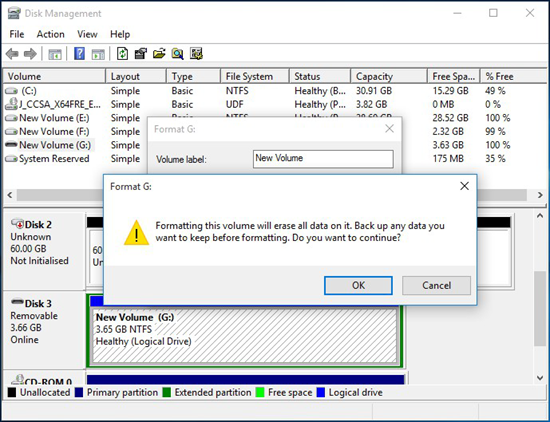Close the background Format G: dialog
The height and width of the screenshot is (422, 550).
click(x=389, y=129)
